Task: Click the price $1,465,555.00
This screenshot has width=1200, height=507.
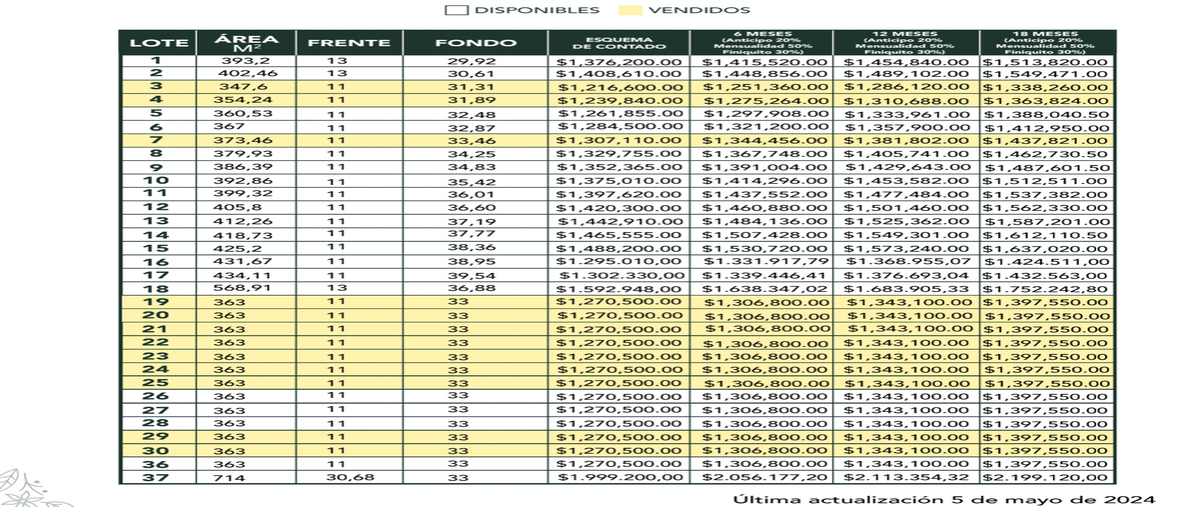Action: tap(619, 234)
